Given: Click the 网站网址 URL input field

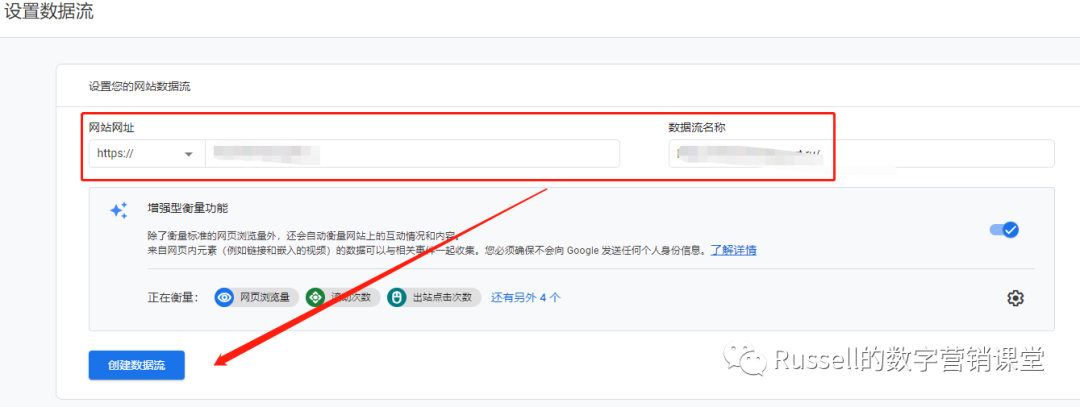Looking at the screenshot, I should [412, 153].
